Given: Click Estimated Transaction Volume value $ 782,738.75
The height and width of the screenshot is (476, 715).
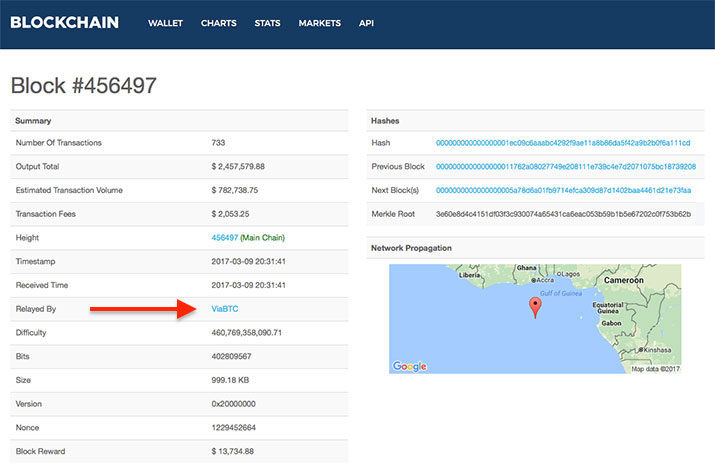Looking at the screenshot, I should coord(235,190).
